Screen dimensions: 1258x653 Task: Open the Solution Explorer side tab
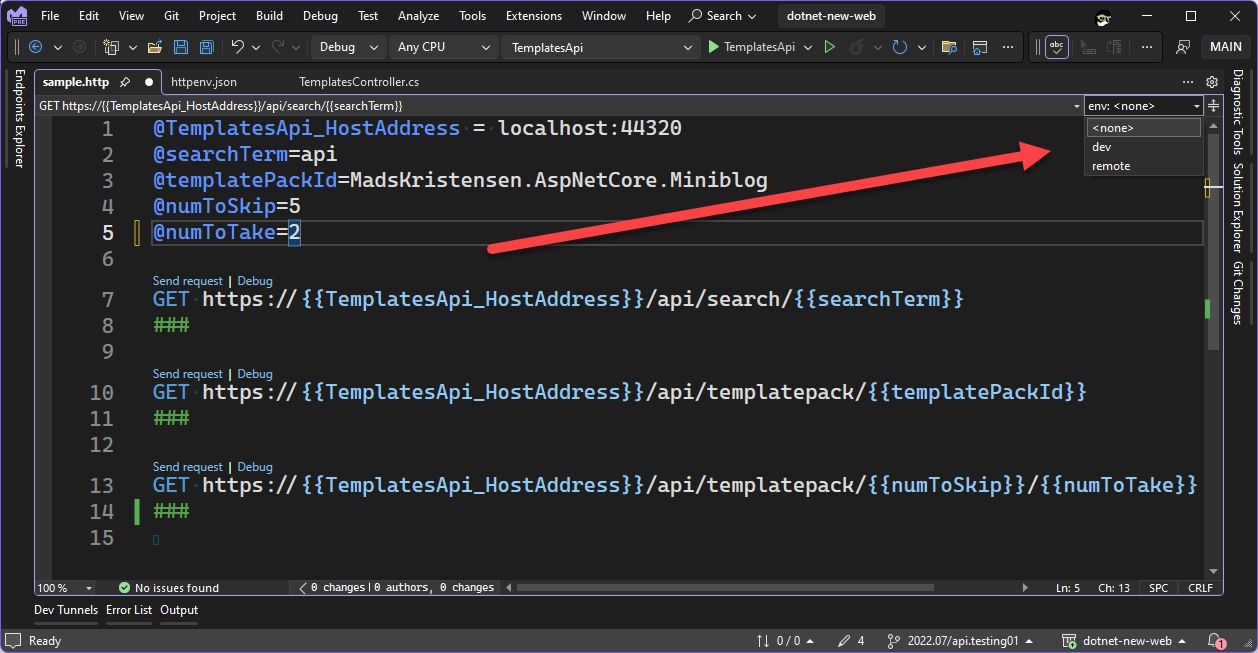(x=1238, y=208)
